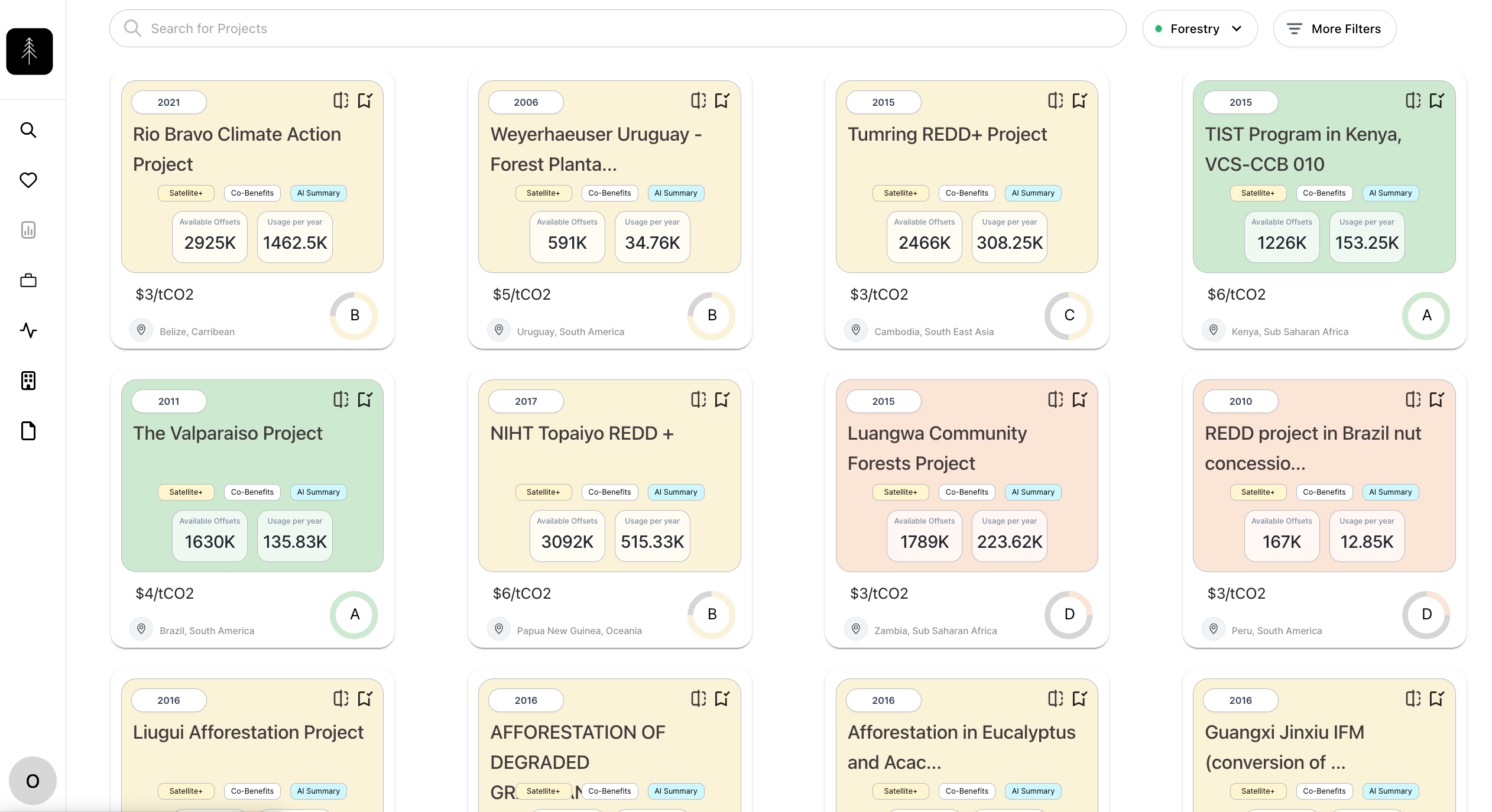Open the document file icon in sidebar
Image resolution: width=1492 pixels, height=812 pixels.
coord(28,431)
